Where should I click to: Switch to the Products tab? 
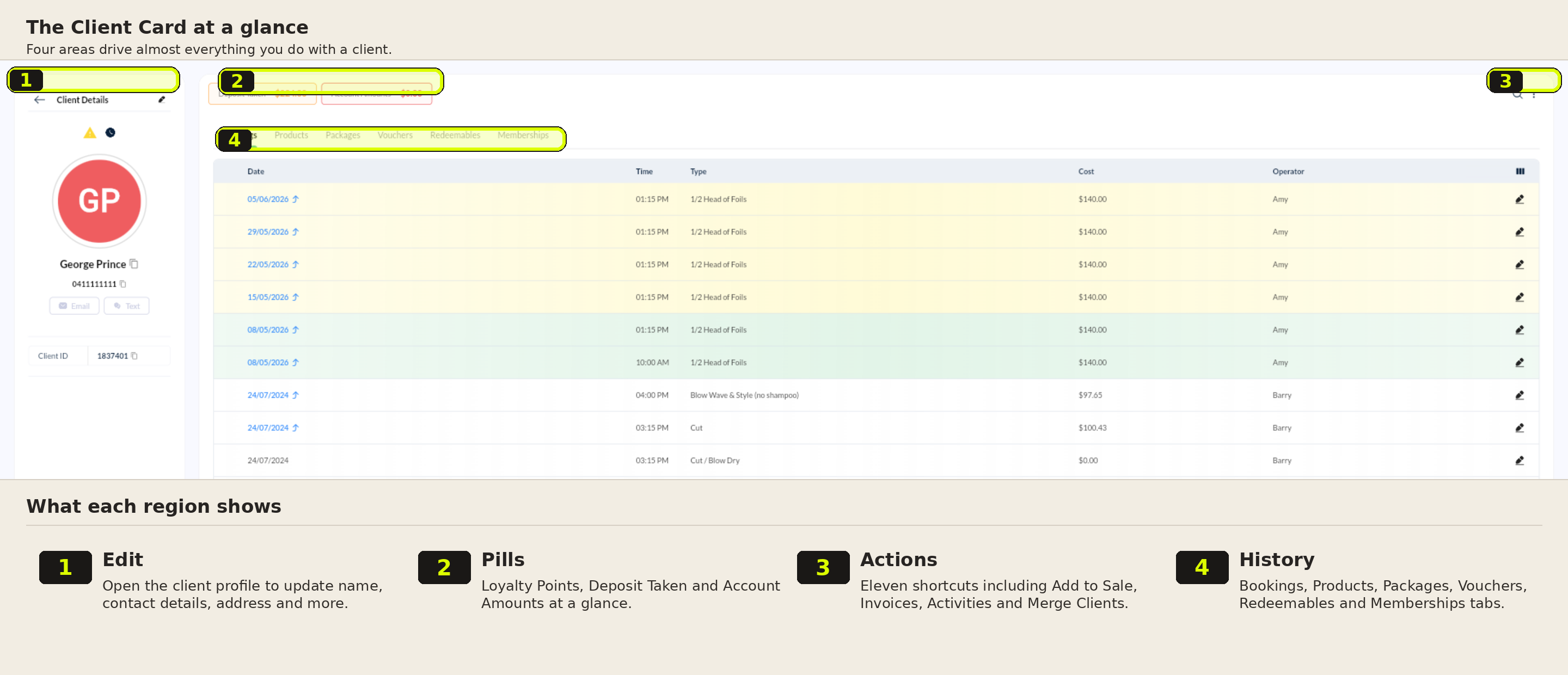coord(291,135)
